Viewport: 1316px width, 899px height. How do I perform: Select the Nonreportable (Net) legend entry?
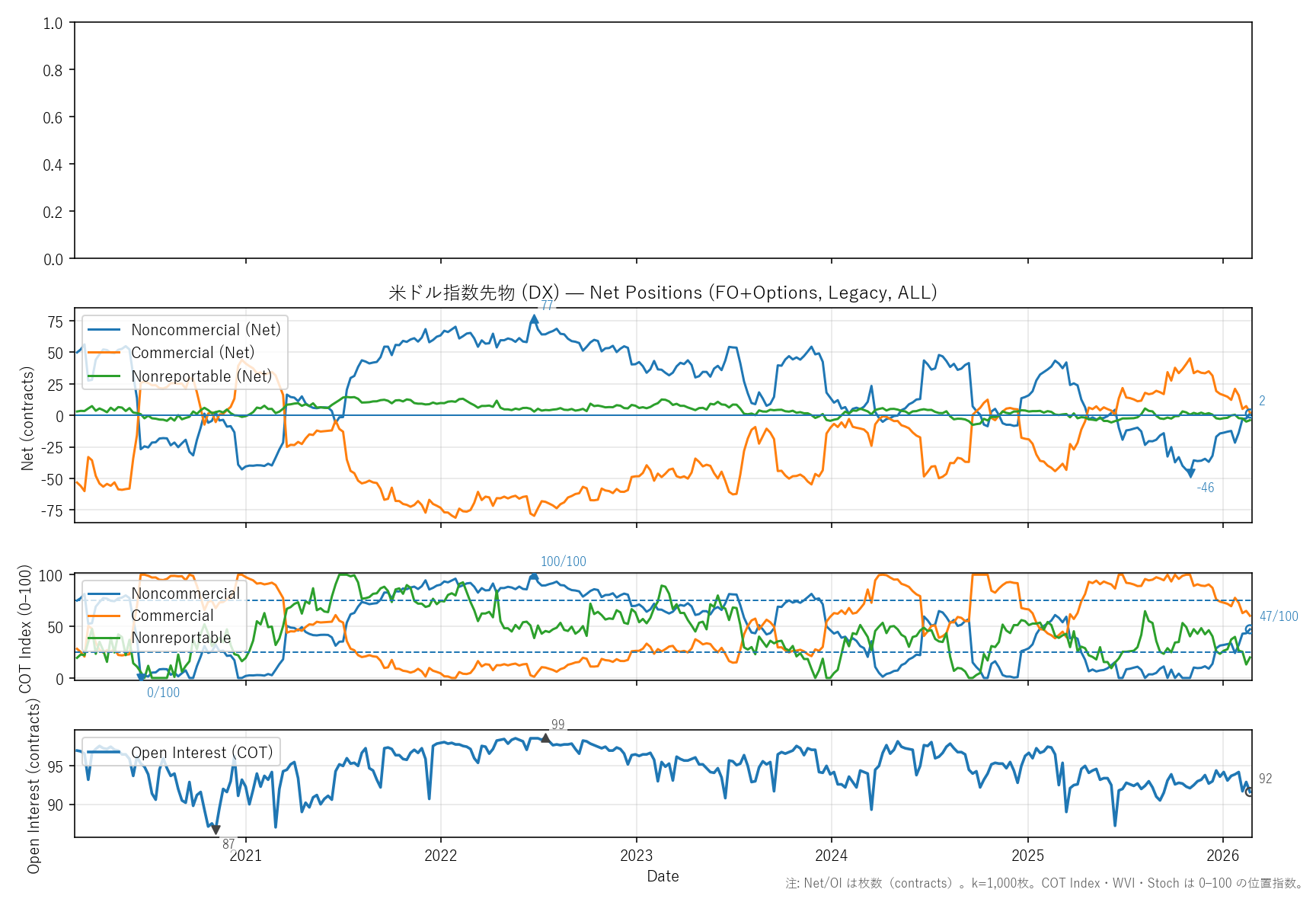[x=201, y=376]
